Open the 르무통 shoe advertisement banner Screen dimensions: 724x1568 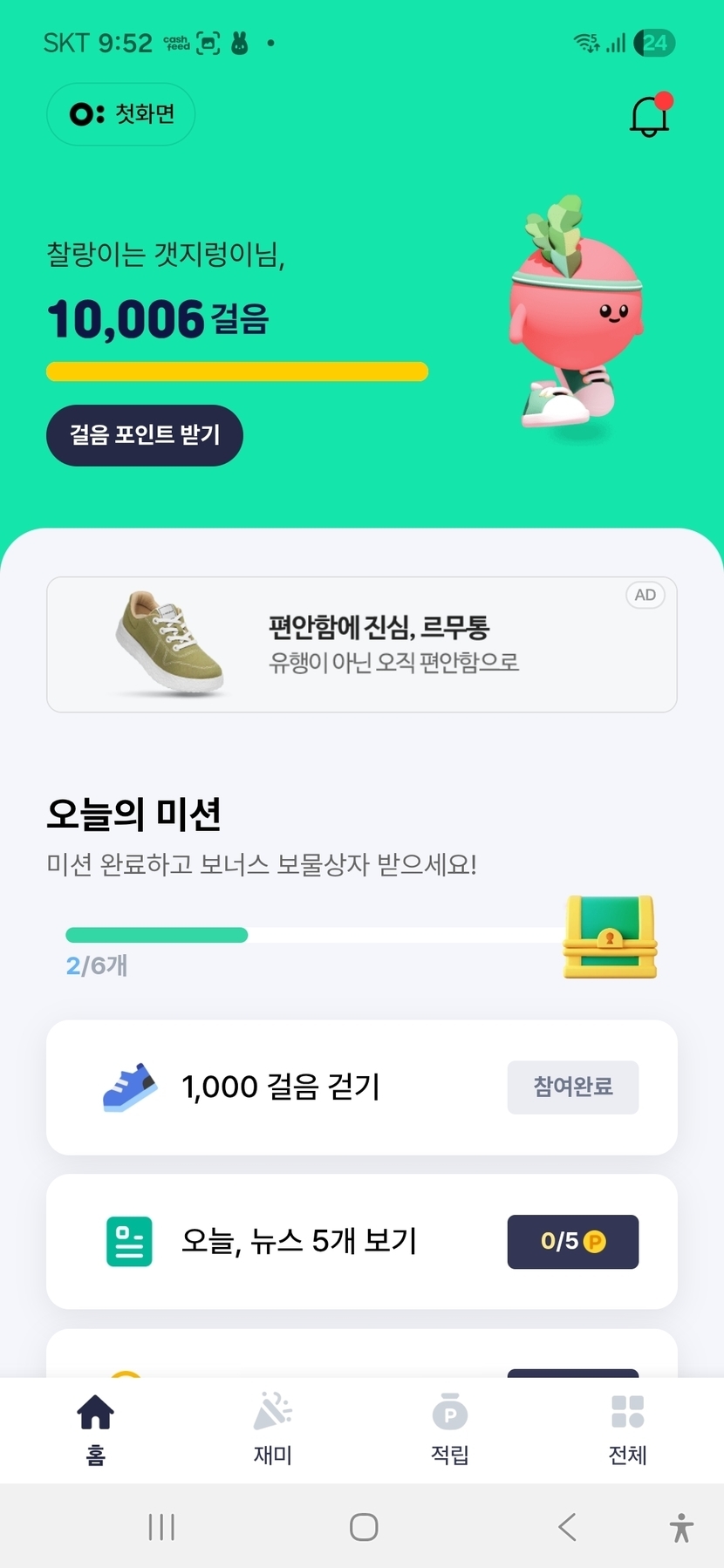point(361,644)
